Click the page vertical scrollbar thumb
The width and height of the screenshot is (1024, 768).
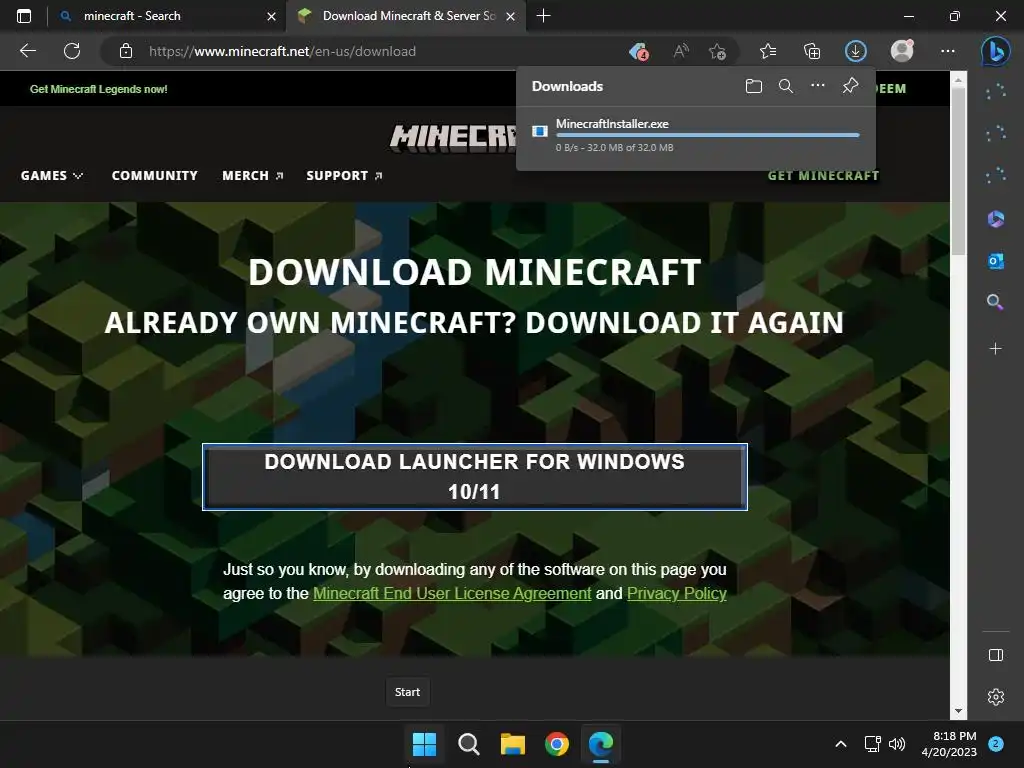[x=958, y=170]
